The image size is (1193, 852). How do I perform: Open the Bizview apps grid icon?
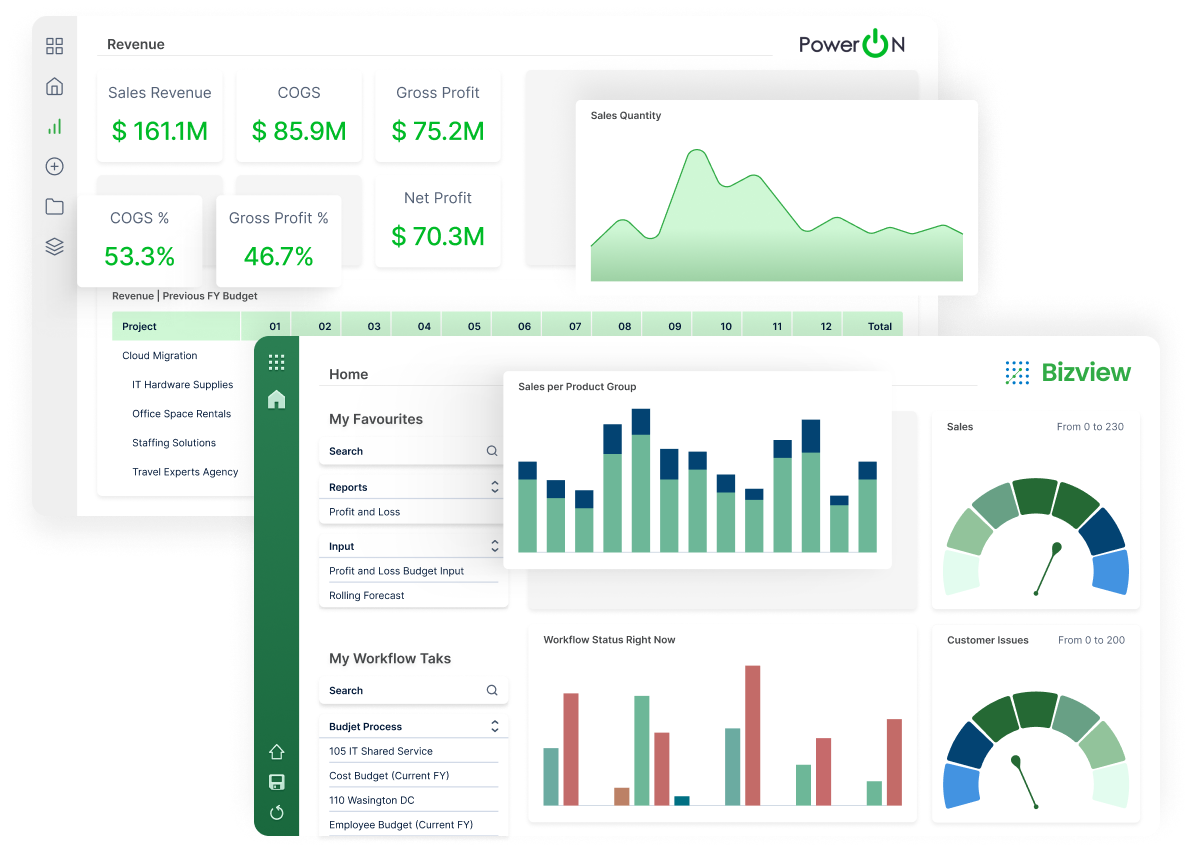click(x=276, y=362)
